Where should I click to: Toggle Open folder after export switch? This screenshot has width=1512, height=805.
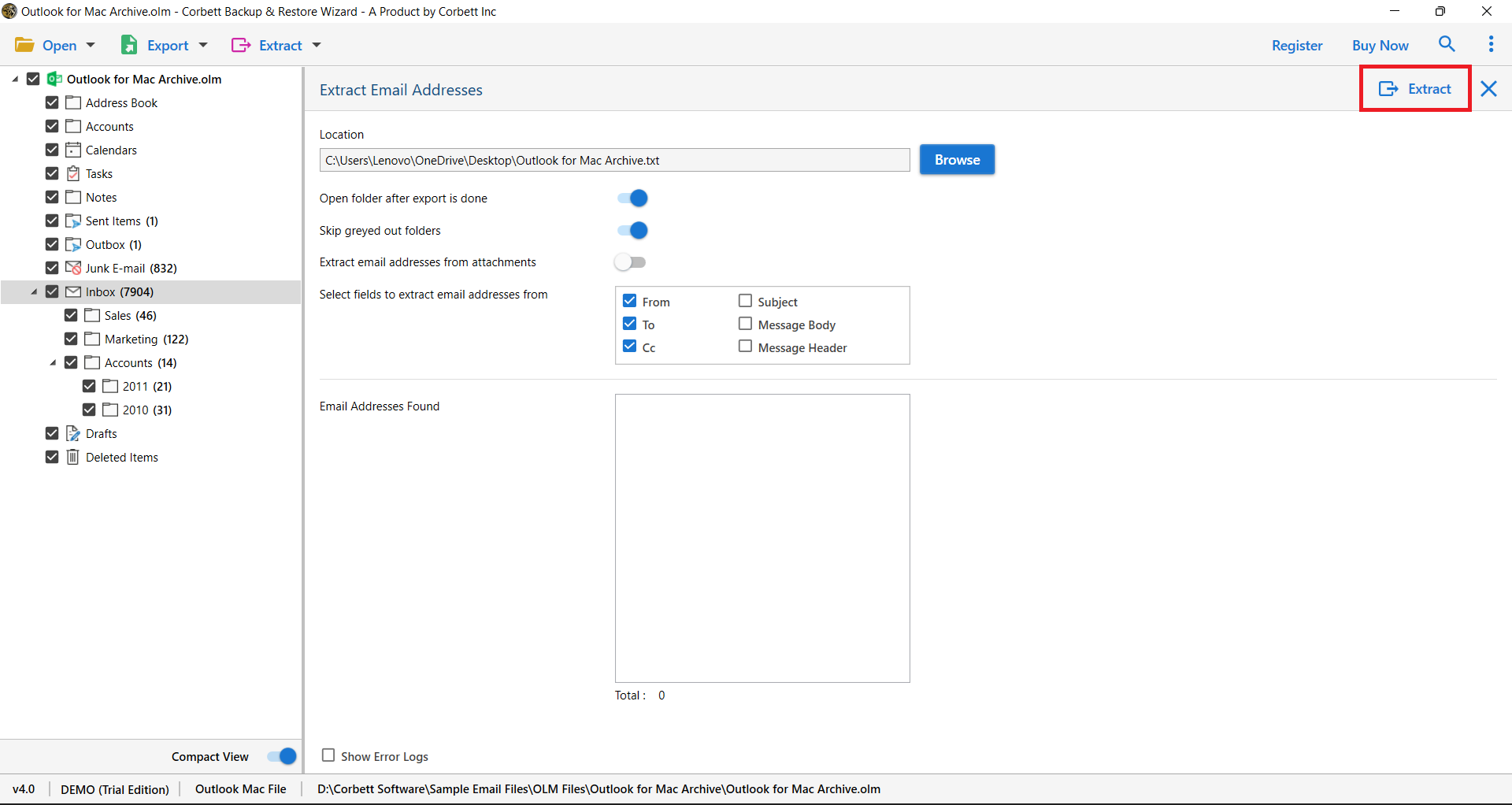pos(632,198)
